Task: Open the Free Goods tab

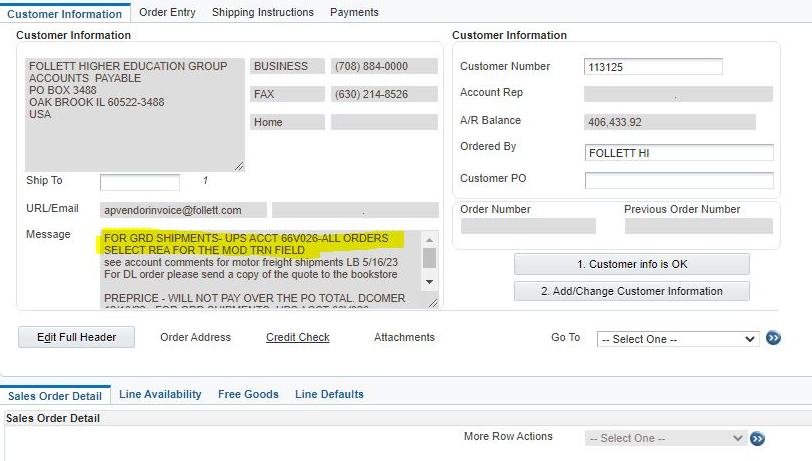Action: [248, 394]
